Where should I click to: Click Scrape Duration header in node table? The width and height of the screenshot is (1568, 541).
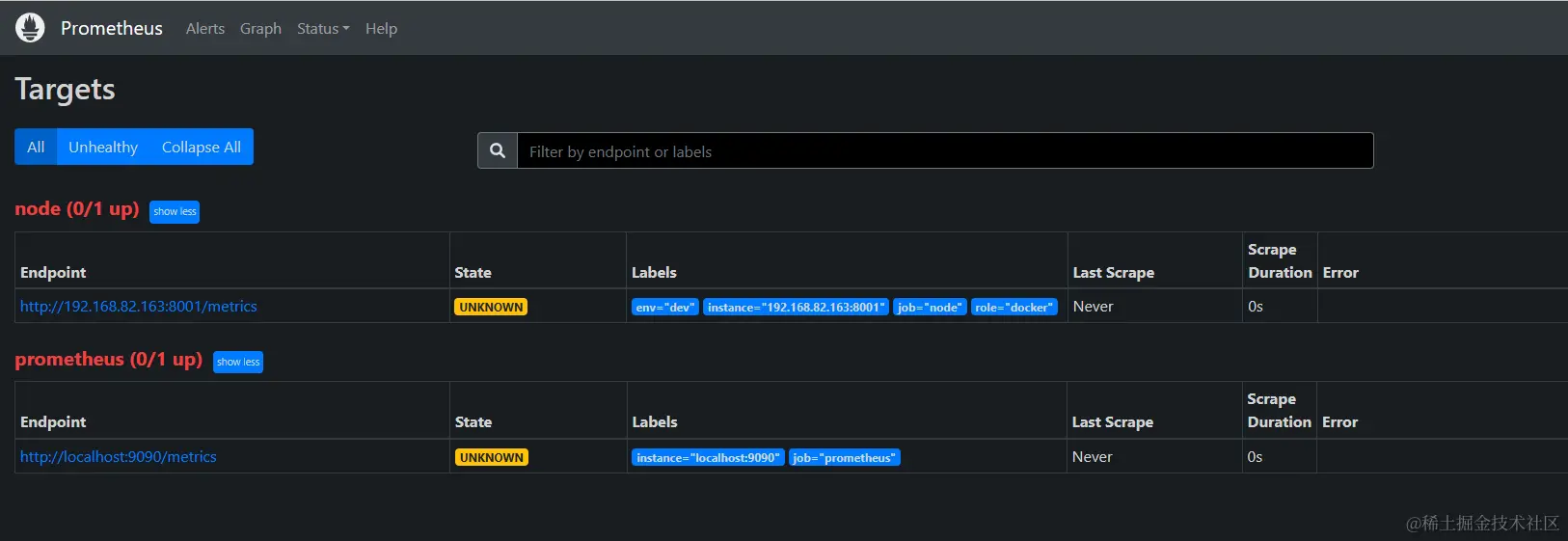tap(1280, 260)
